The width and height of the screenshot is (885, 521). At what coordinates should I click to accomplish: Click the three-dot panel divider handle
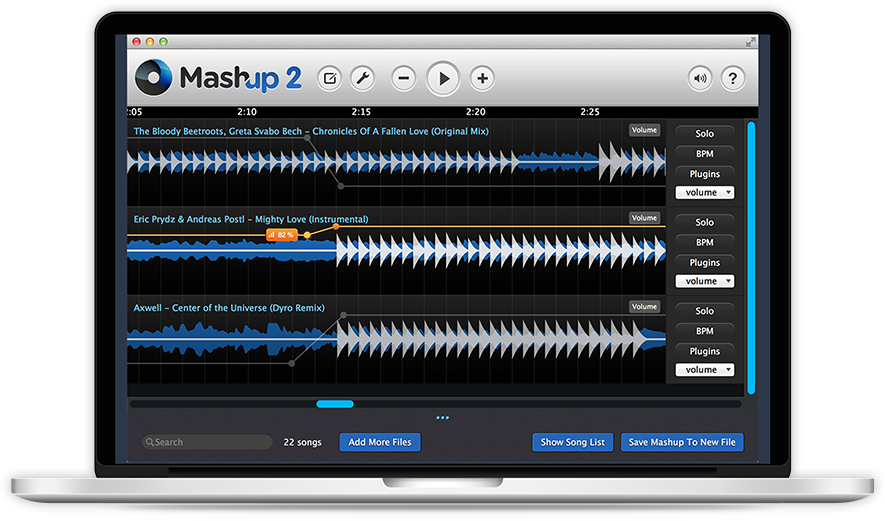click(x=442, y=418)
